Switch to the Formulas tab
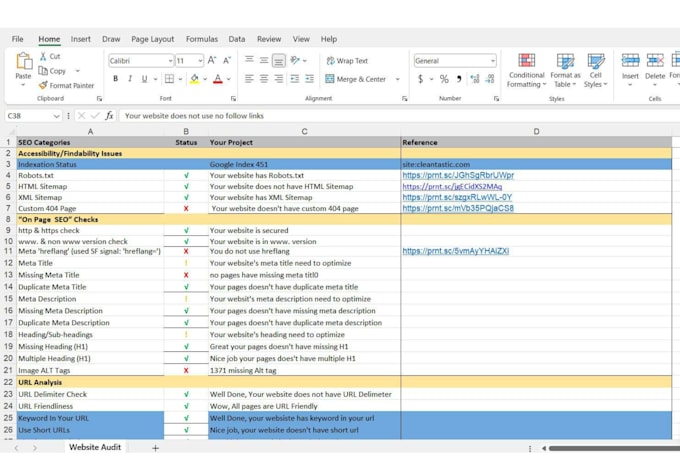Image resolution: width=680 pixels, height=459 pixels. point(202,39)
